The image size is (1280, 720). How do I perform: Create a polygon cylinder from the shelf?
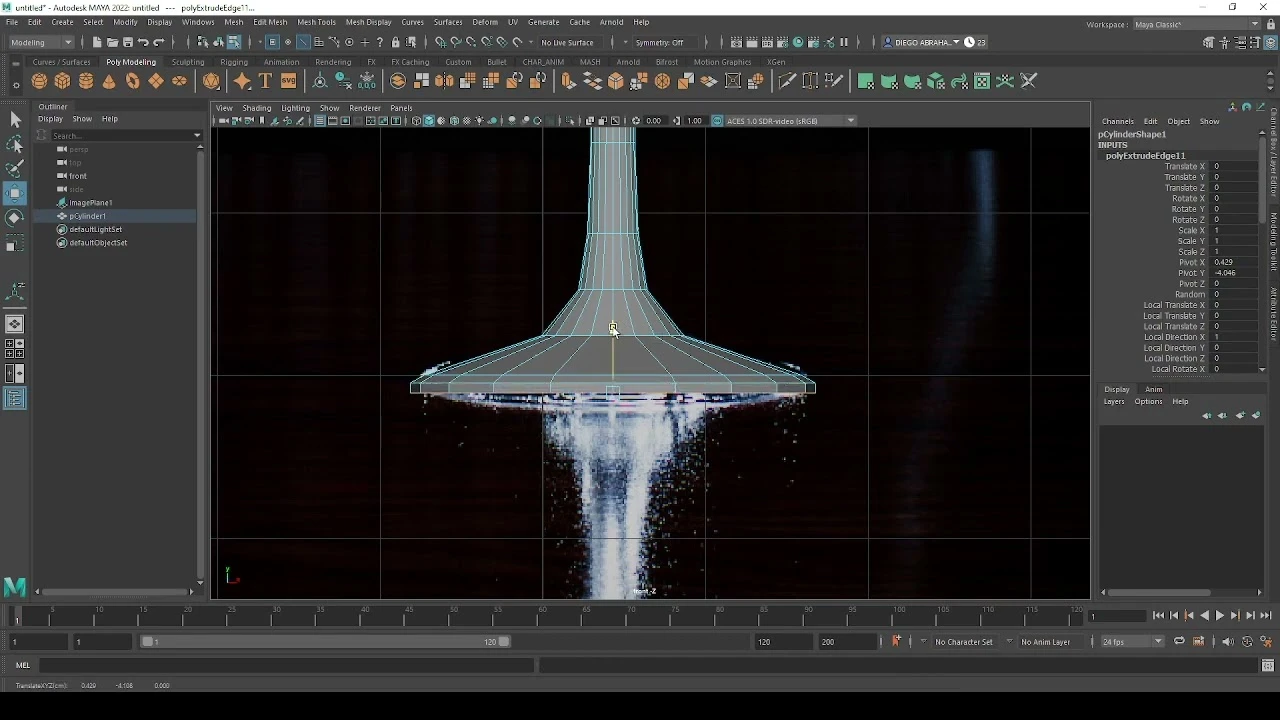click(86, 81)
